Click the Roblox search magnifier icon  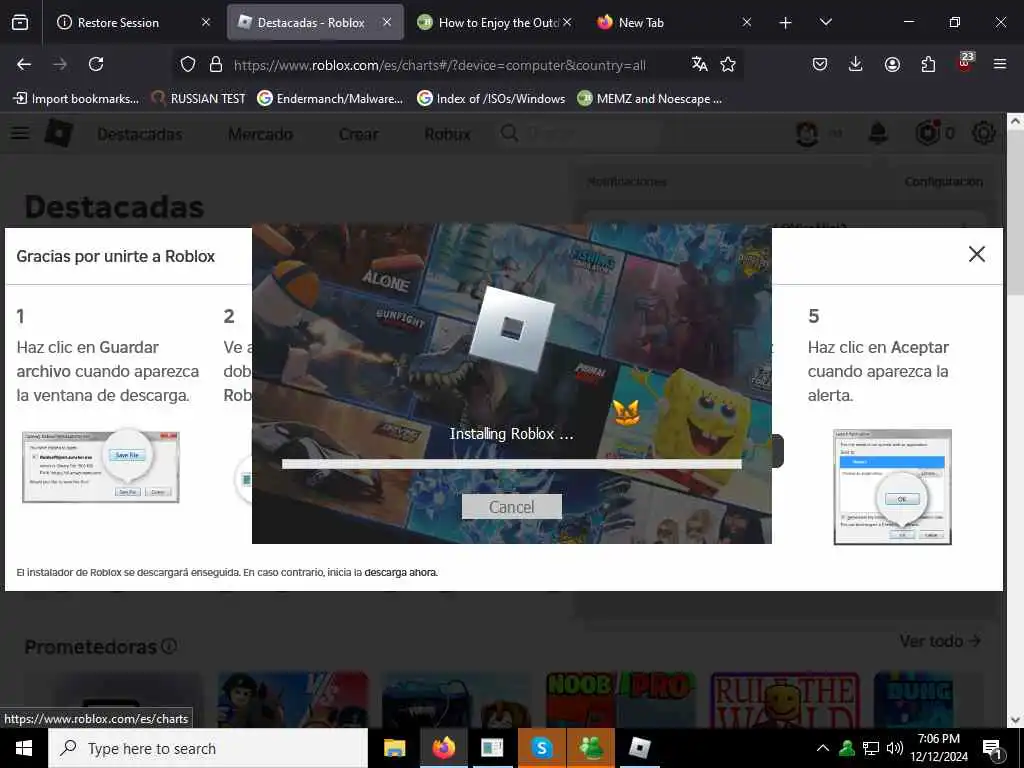point(509,133)
